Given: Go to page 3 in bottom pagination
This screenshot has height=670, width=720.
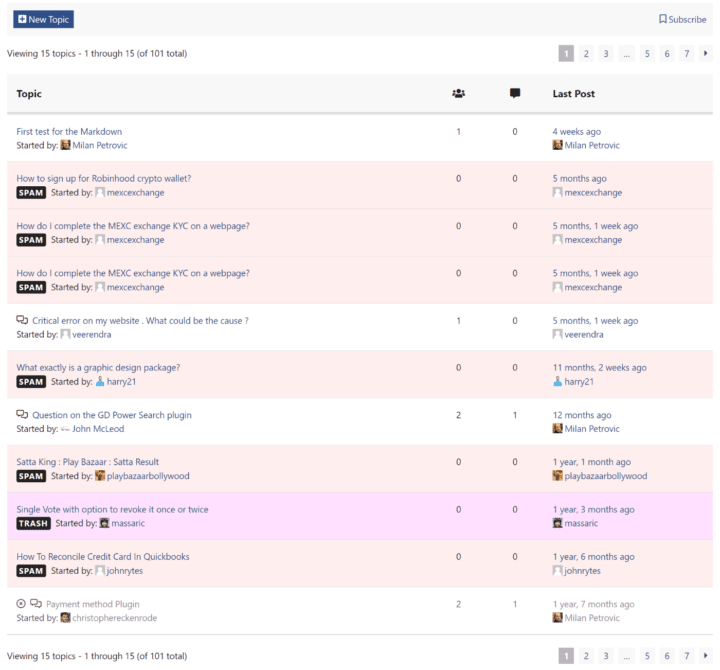Looking at the screenshot, I should 606,656.
